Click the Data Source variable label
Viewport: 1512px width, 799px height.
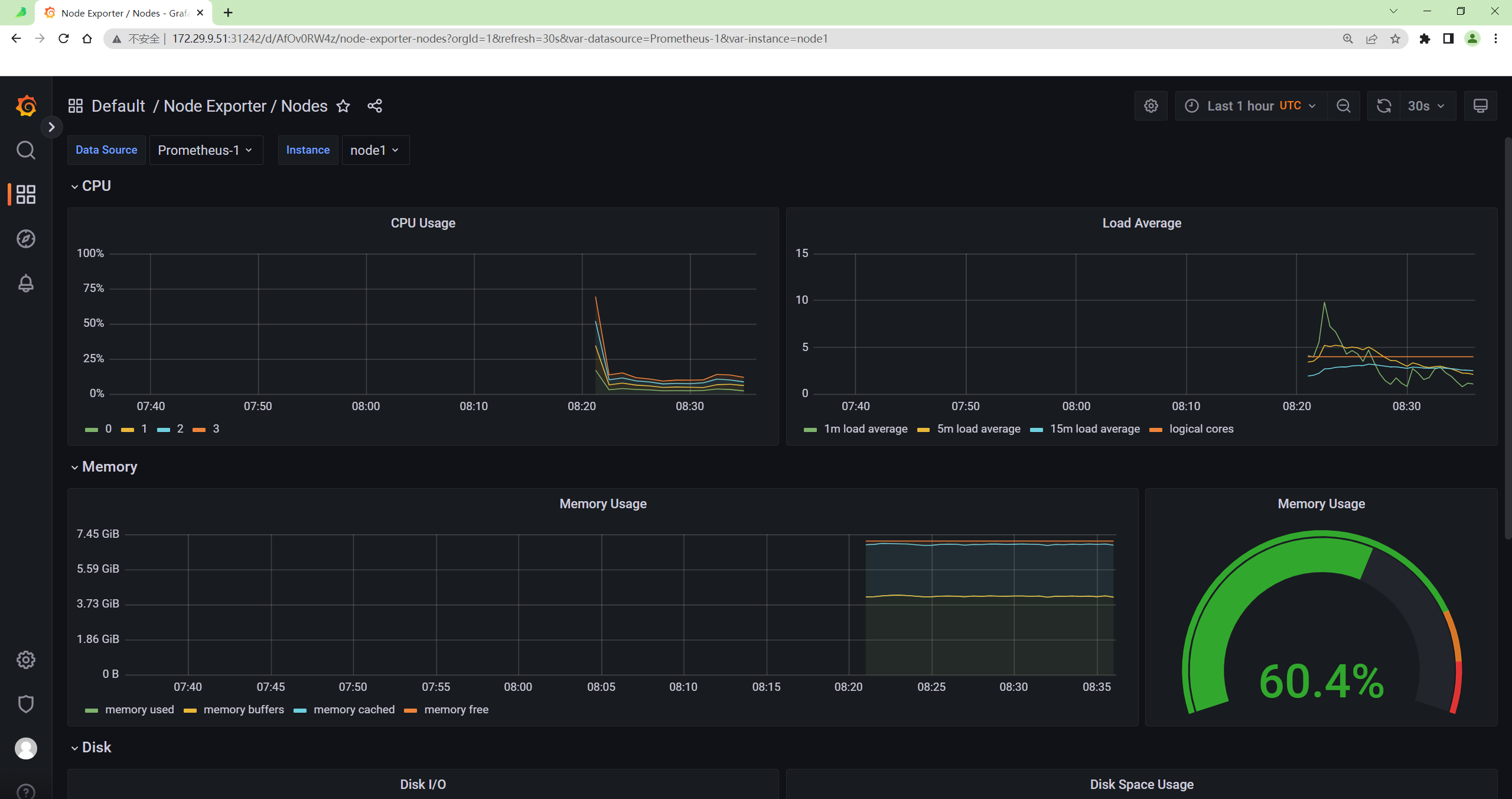pyautogui.click(x=106, y=150)
